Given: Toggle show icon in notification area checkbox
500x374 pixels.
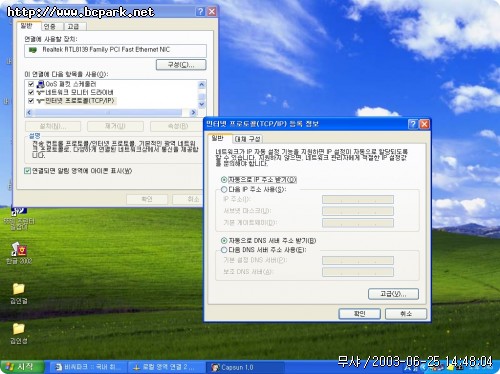Looking at the screenshot, I should tap(27, 171).
